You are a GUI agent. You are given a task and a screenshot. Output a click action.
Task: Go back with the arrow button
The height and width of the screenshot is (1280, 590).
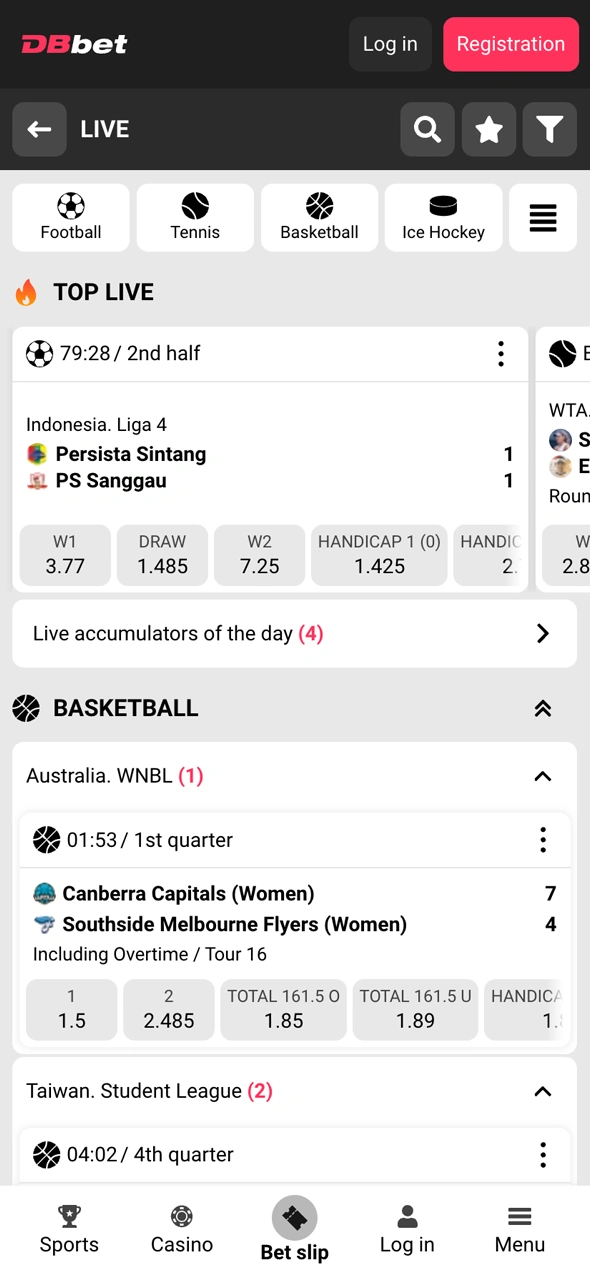pos(39,129)
